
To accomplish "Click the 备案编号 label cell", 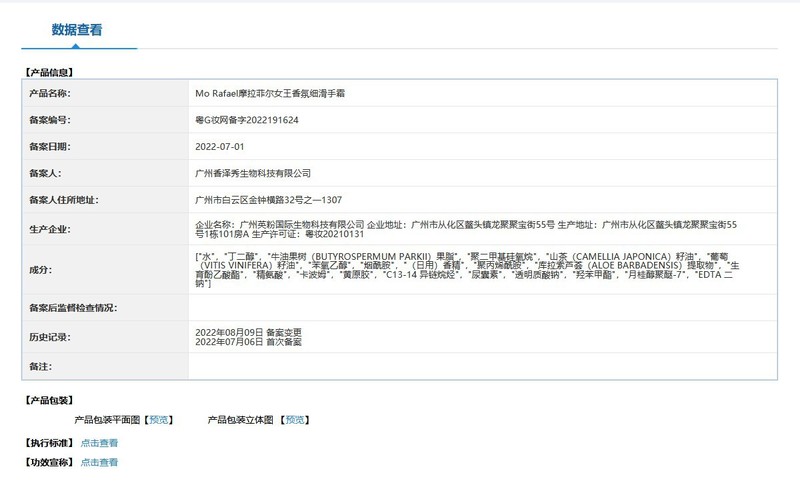I will pos(105,120).
